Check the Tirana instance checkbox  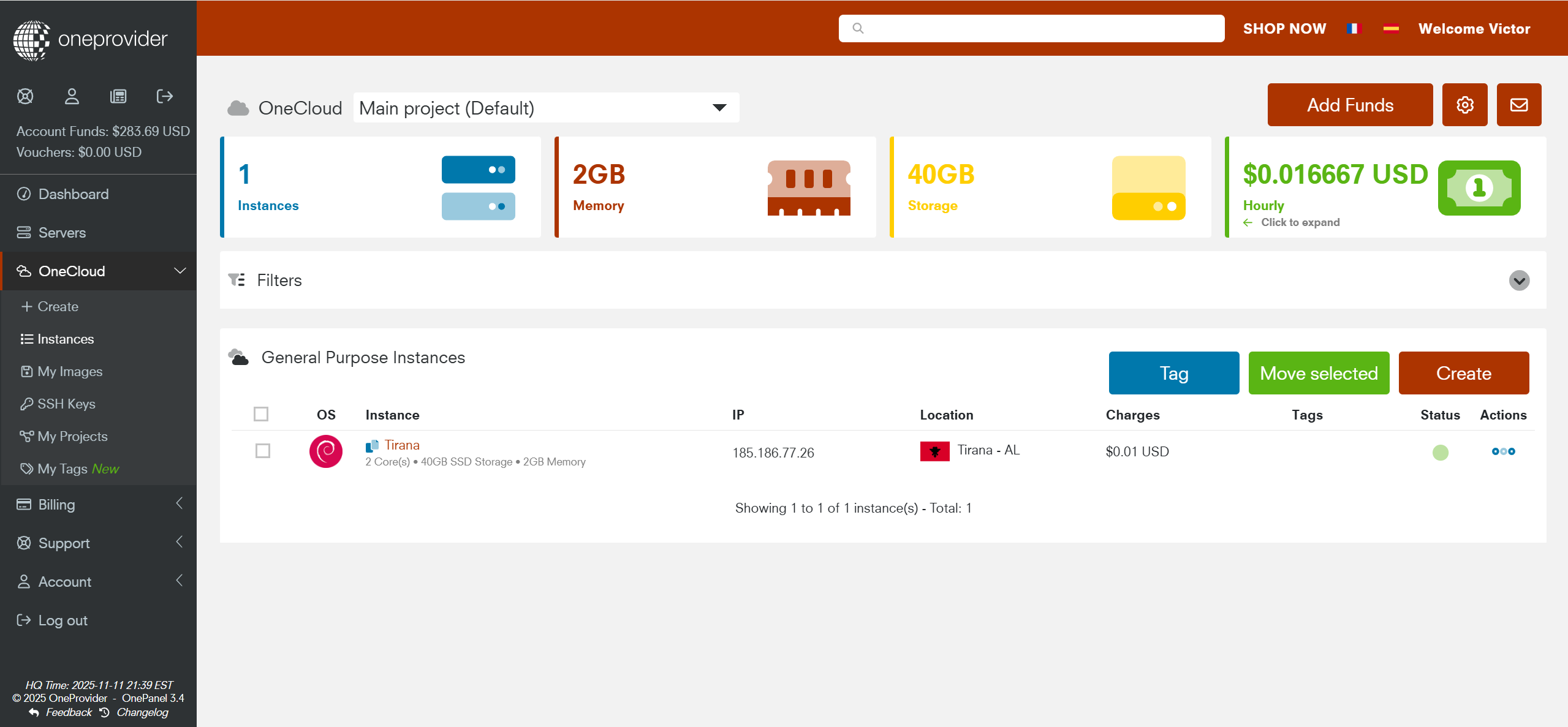point(263,451)
